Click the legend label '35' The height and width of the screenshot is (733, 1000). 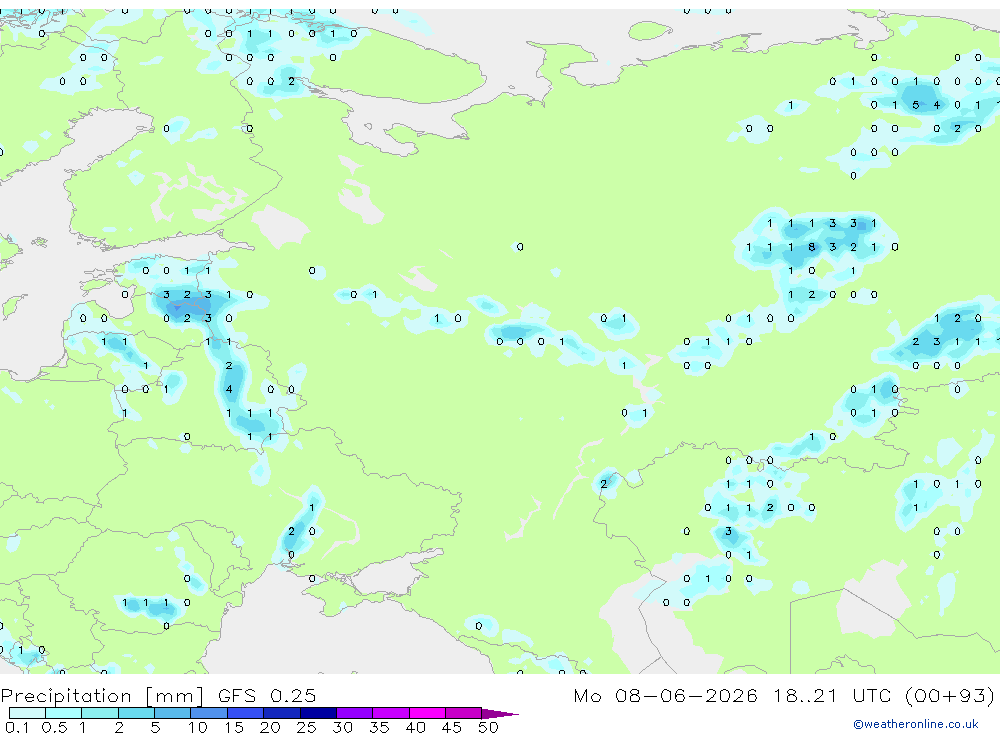tap(379, 727)
